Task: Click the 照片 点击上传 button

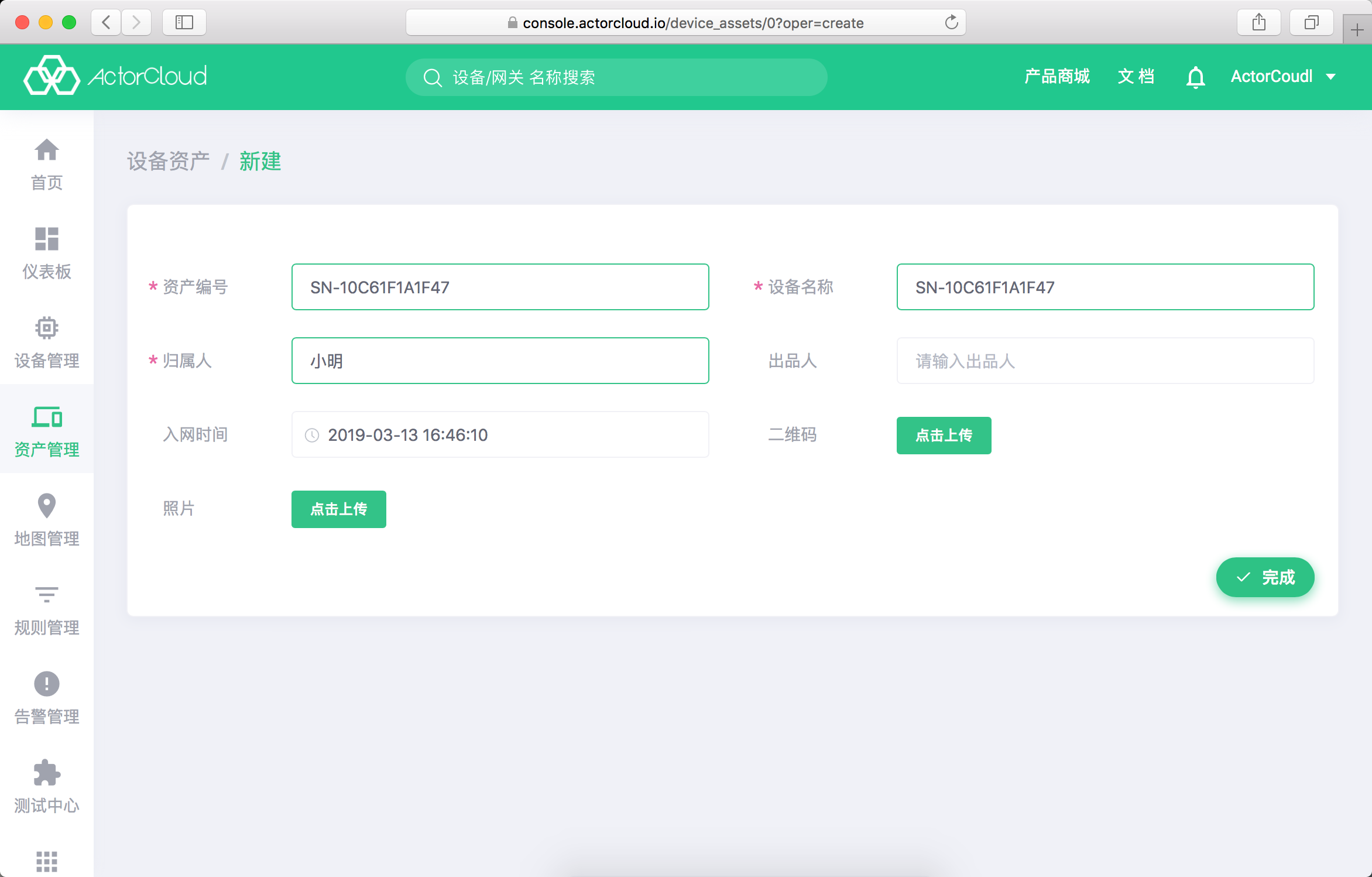Action: [x=339, y=509]
